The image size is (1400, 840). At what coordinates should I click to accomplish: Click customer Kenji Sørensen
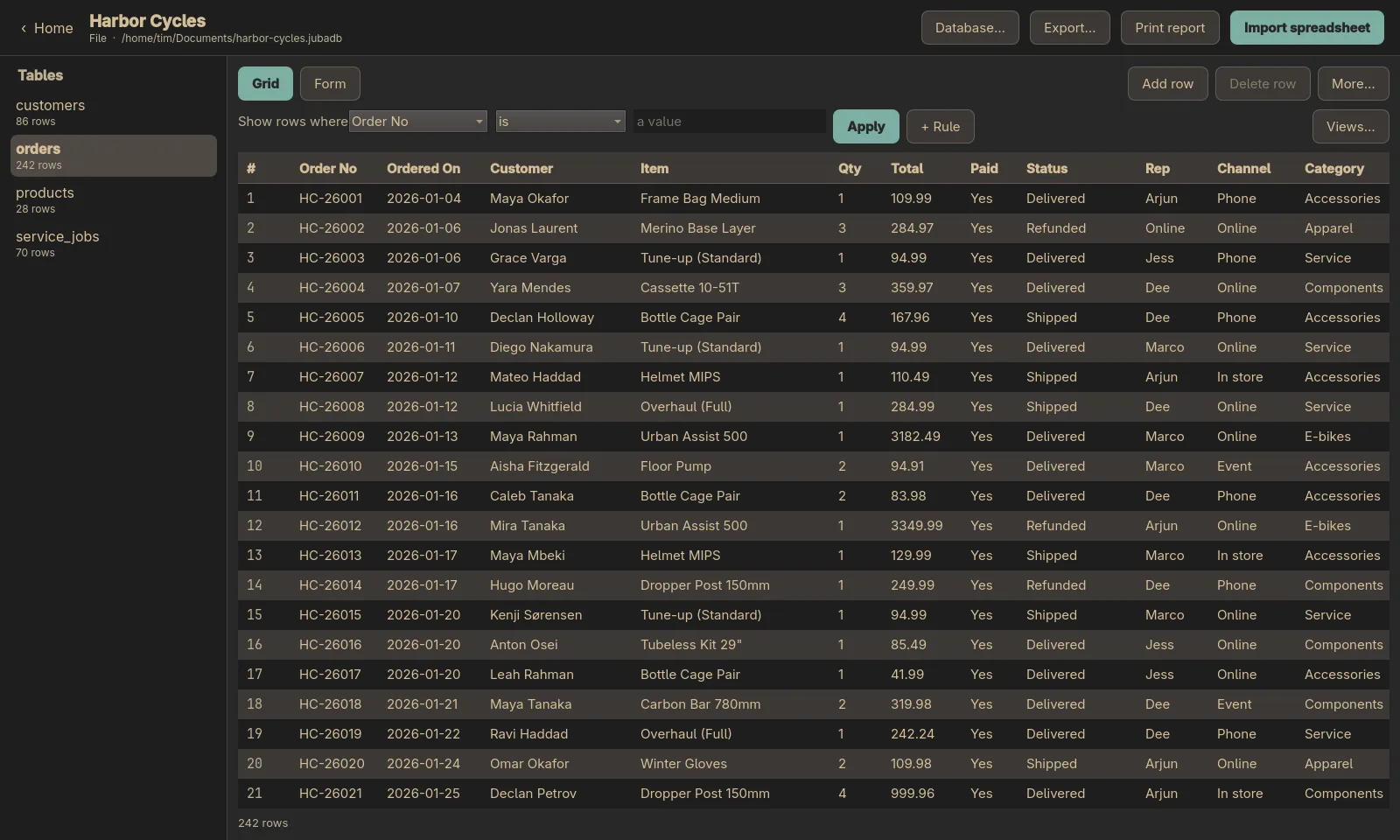(535, 615)
